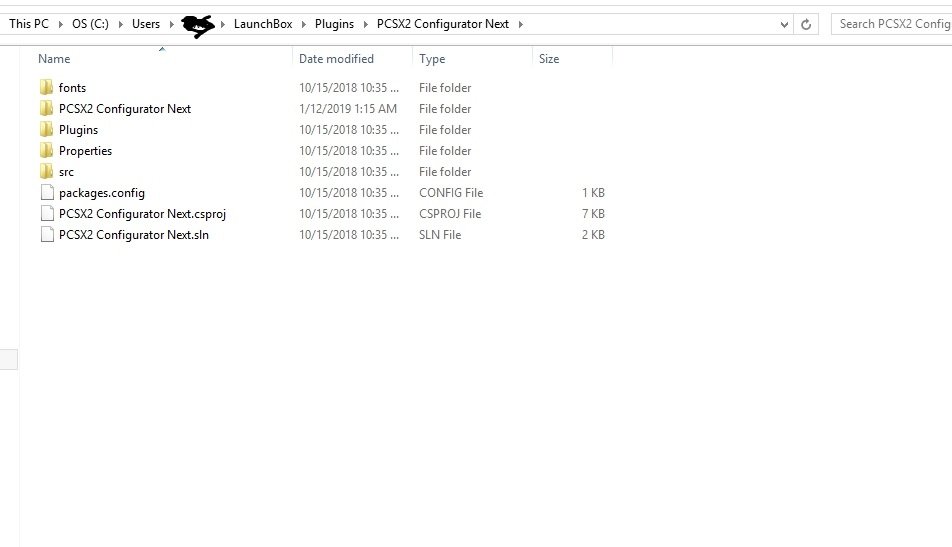Select the src folder icon

point(47,171)
